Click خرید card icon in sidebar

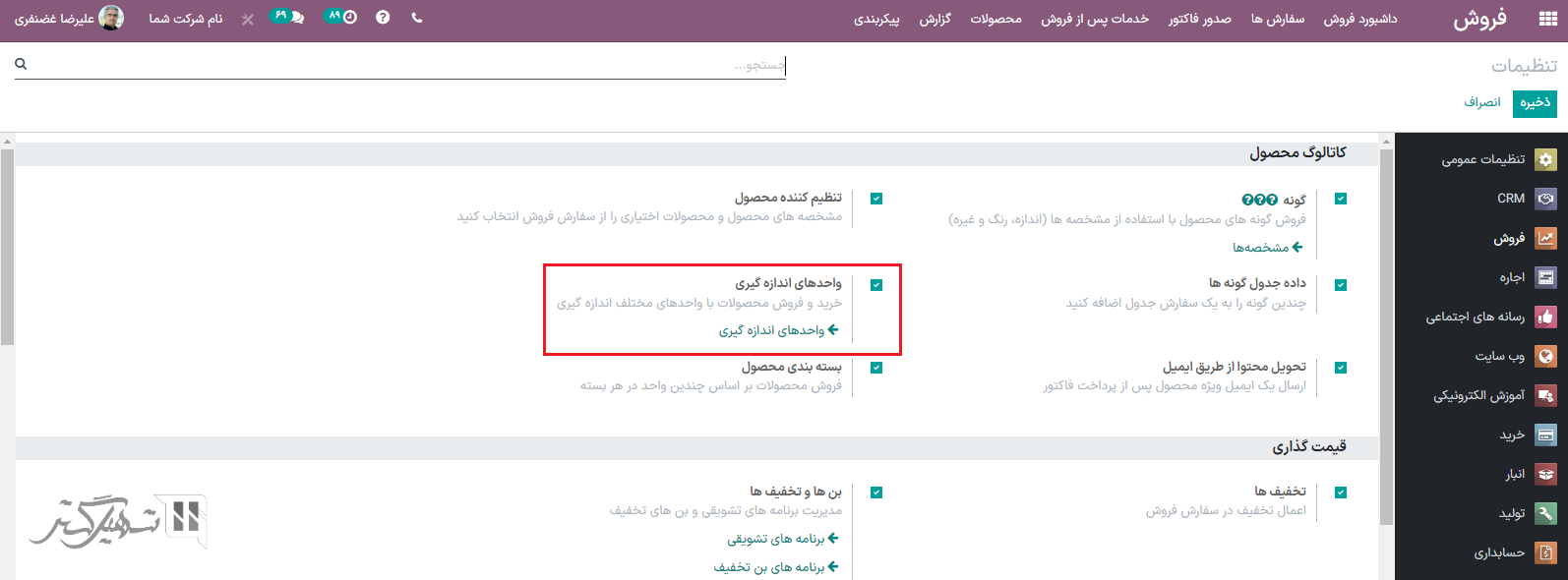coord(1545,435)
